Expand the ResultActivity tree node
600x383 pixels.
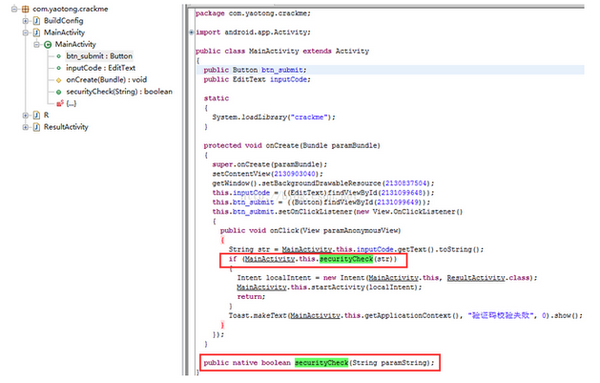(25, 127)
